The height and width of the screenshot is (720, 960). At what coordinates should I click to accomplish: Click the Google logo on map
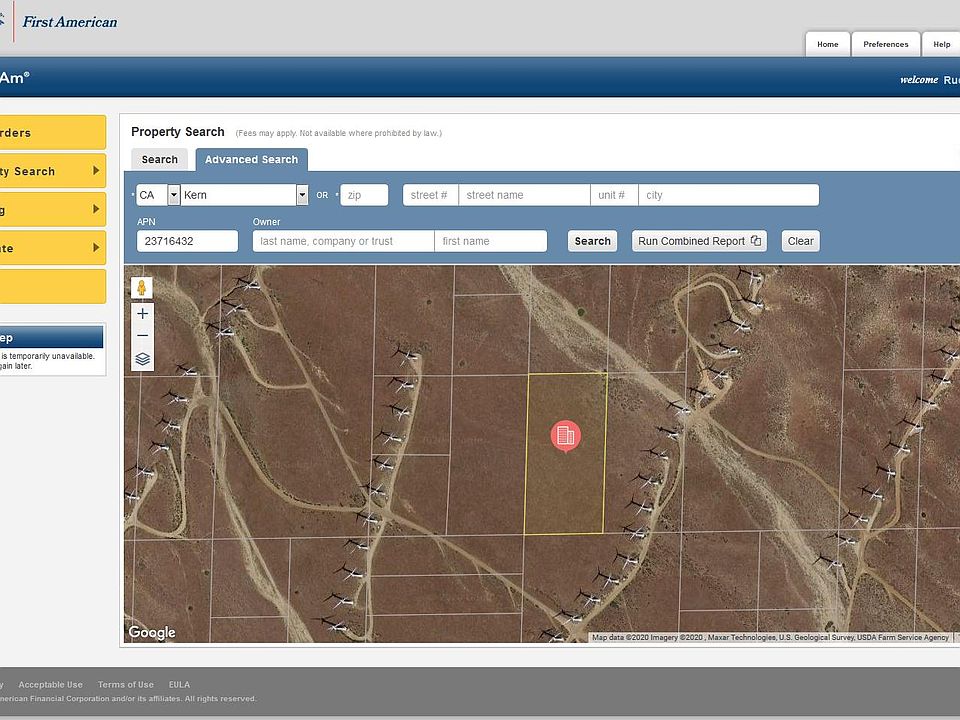(x=152, y=632)
